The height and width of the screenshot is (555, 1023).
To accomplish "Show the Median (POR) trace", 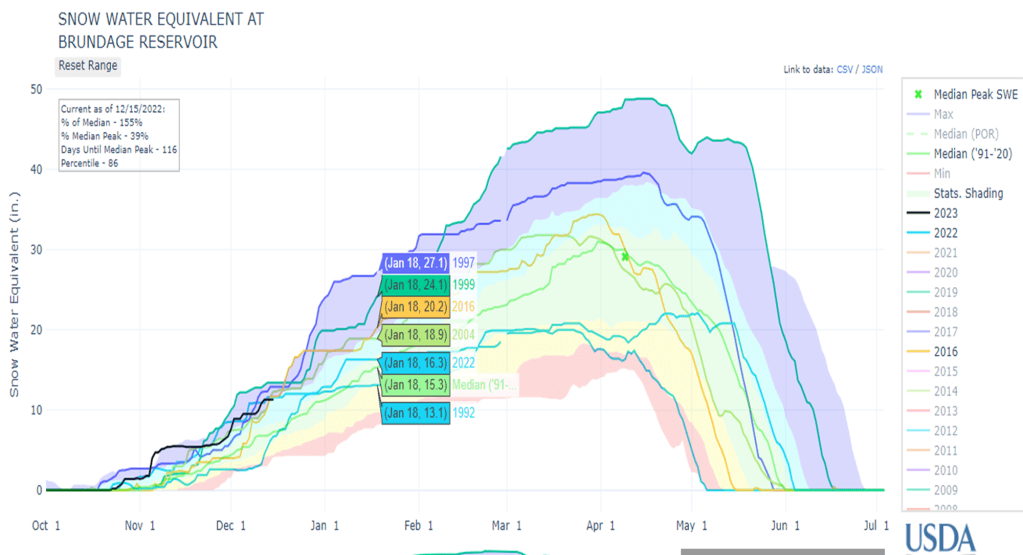I will click(x=965, y=134).
